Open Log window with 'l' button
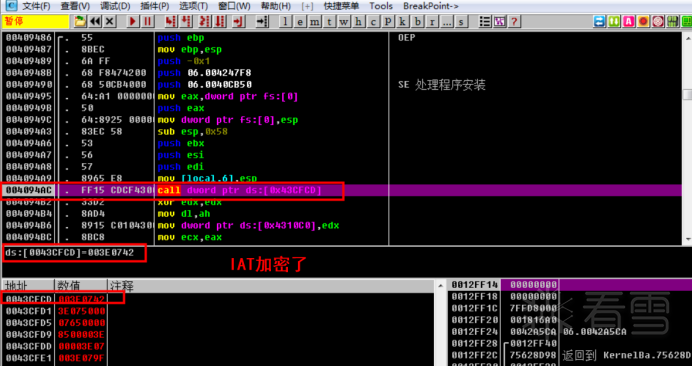 [286, 21]
